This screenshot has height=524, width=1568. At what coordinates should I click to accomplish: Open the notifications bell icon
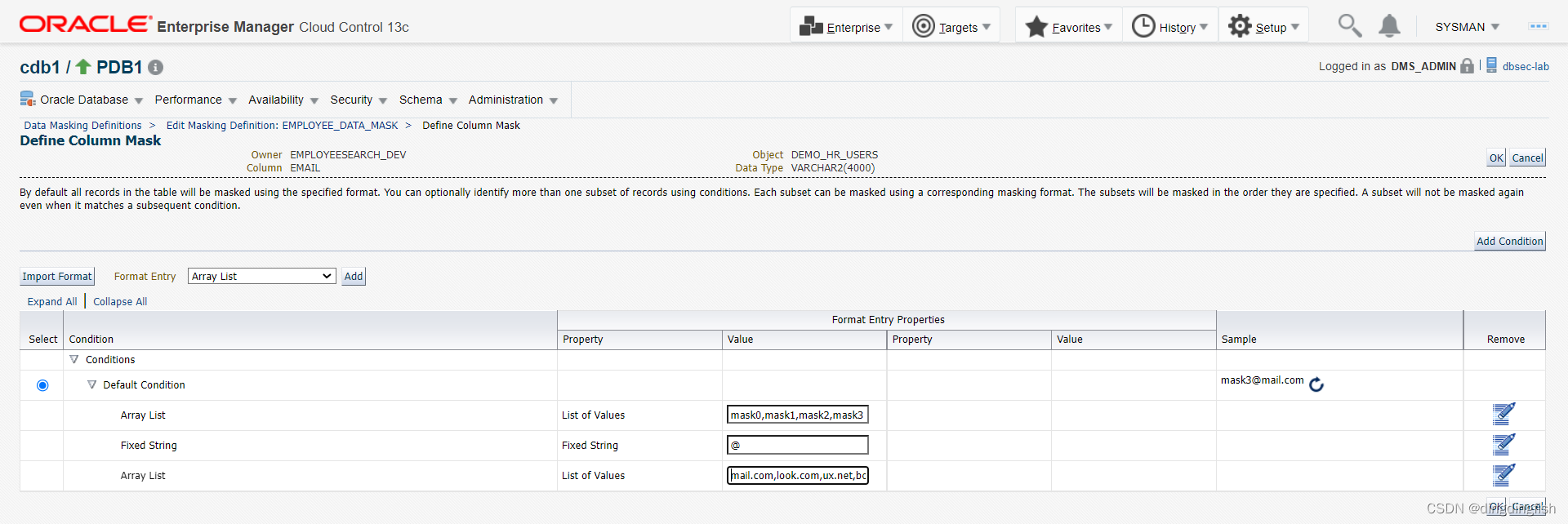click(1389, 25)
